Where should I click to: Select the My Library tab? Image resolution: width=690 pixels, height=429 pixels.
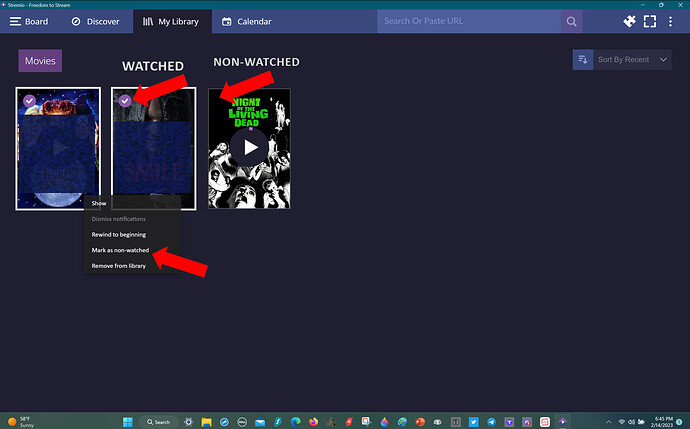[172, 22]
